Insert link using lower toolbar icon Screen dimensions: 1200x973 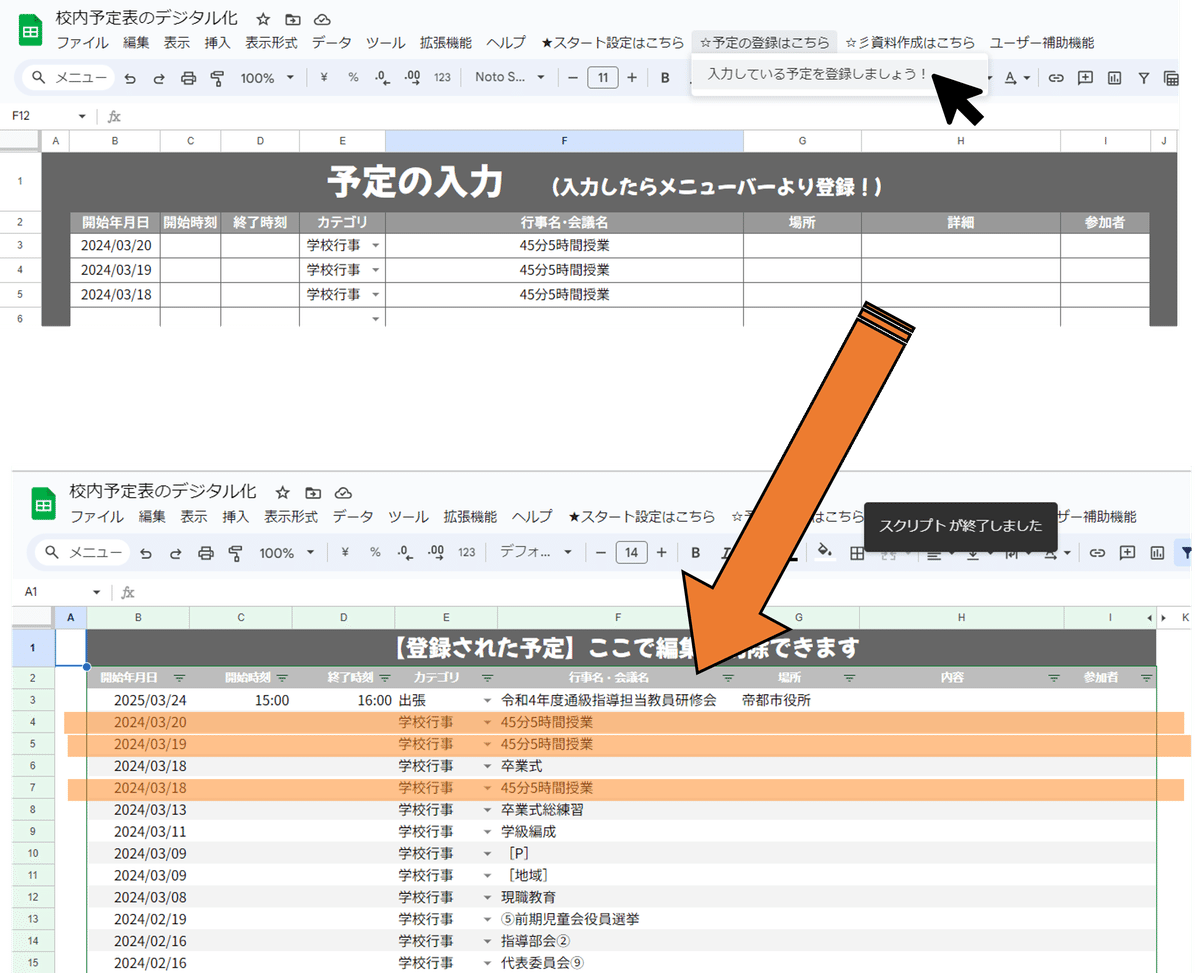coord(1097,552)
